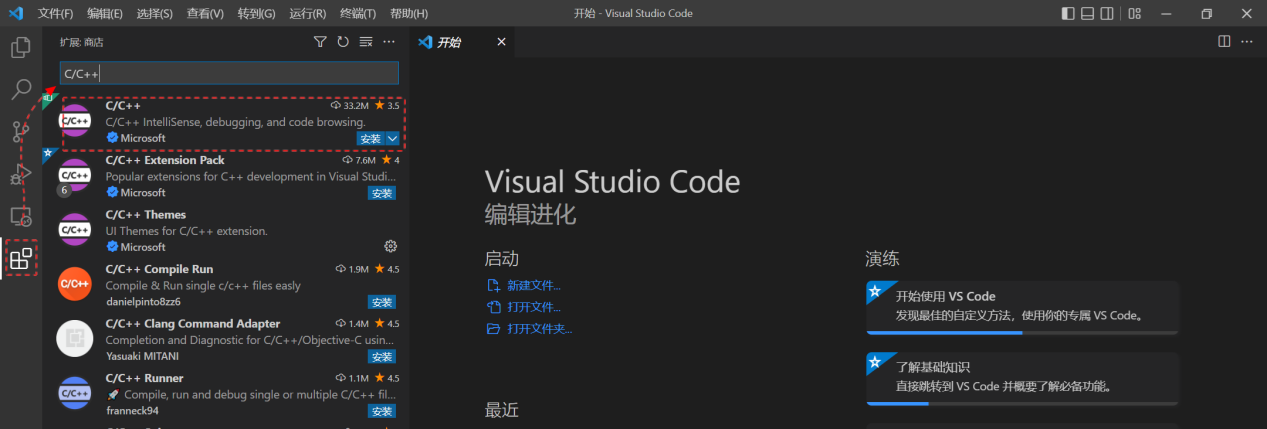
Task: Click the C/C++ Runner title
Action: click(x=145, y=378)
